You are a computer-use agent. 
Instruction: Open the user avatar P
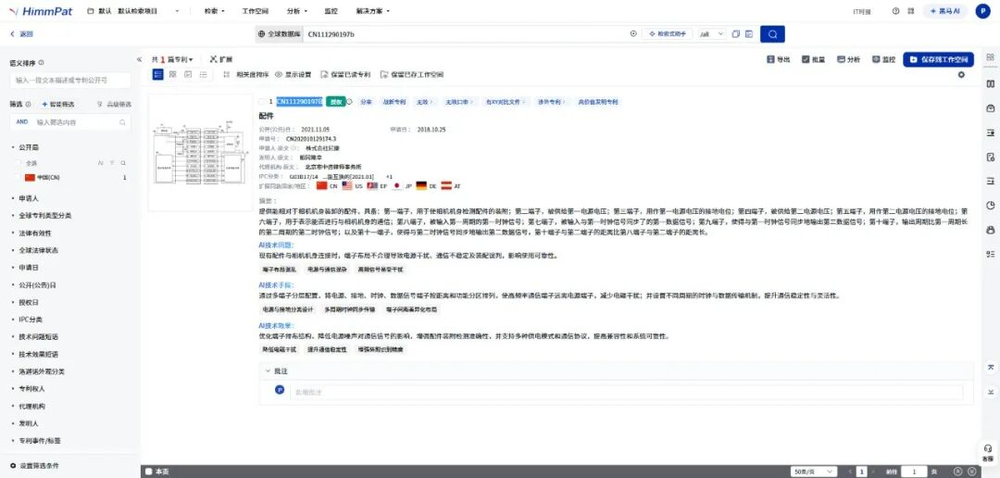coord(982,11)
